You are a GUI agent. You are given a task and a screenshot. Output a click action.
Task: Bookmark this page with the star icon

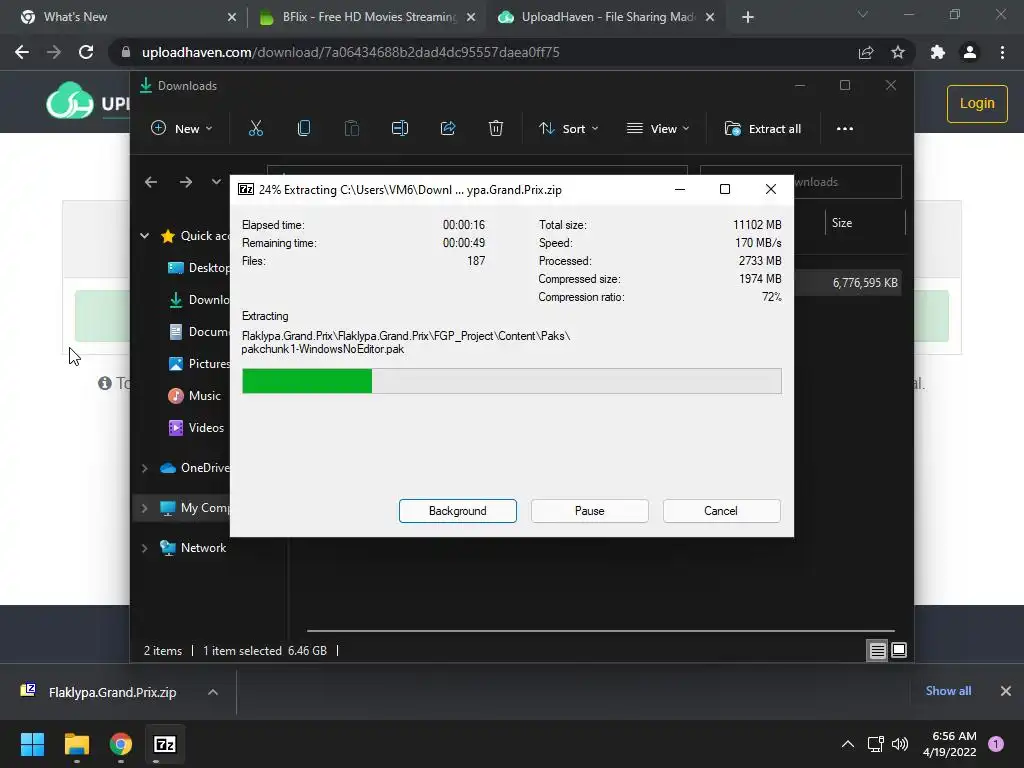(898, 52)
